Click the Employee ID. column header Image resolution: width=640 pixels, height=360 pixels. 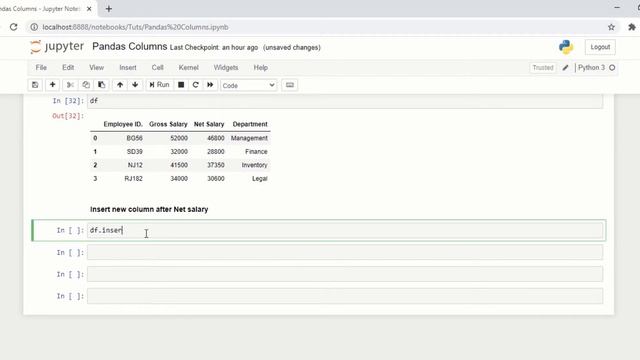(x=123, y=124)
